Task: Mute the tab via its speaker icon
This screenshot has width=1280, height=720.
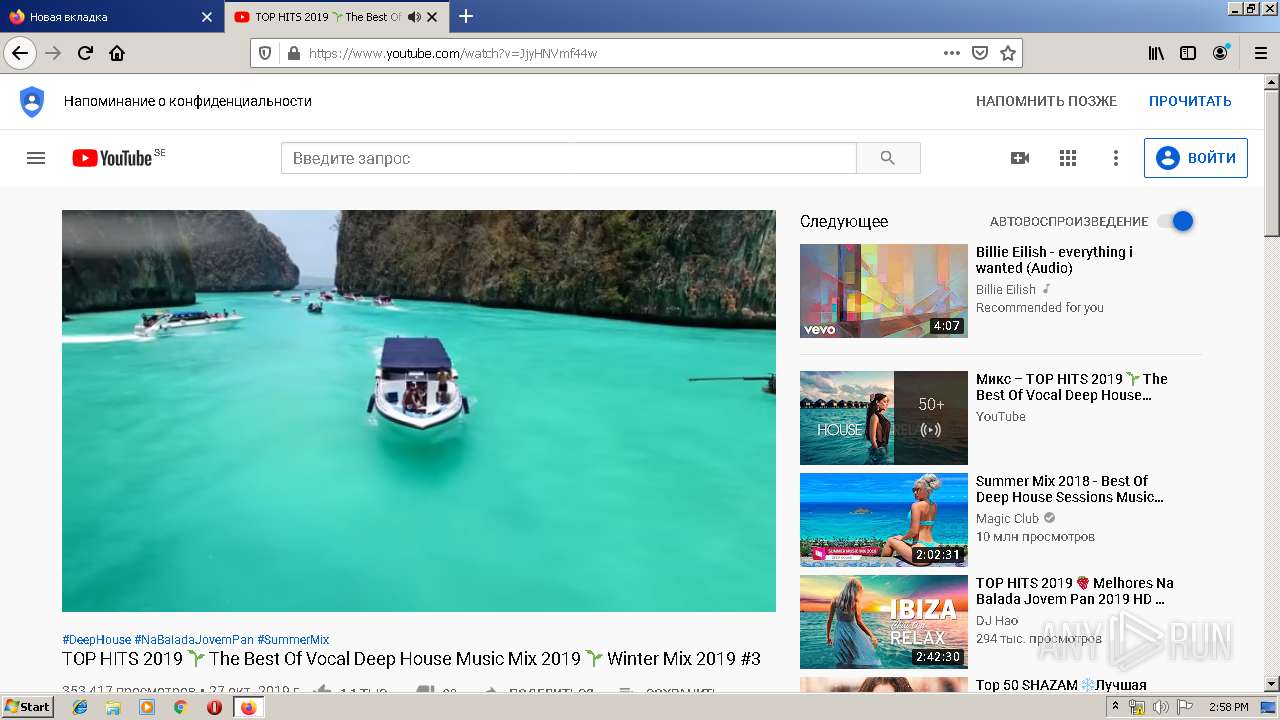Action: point(414,17)
